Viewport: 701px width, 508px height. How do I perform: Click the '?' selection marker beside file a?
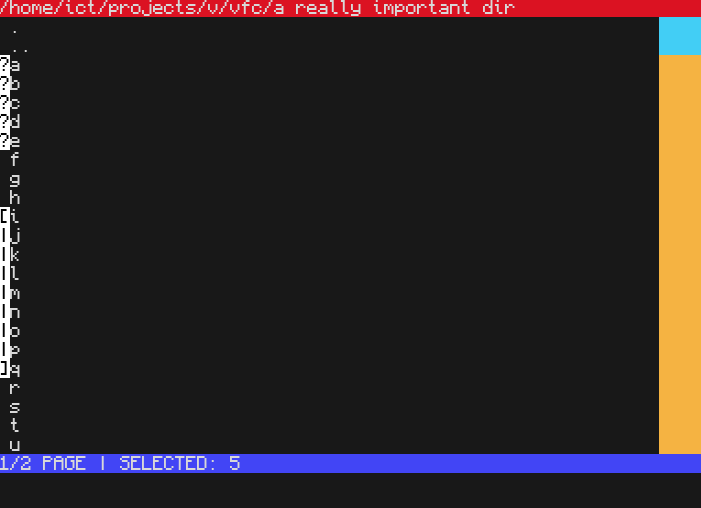point(5,65)
